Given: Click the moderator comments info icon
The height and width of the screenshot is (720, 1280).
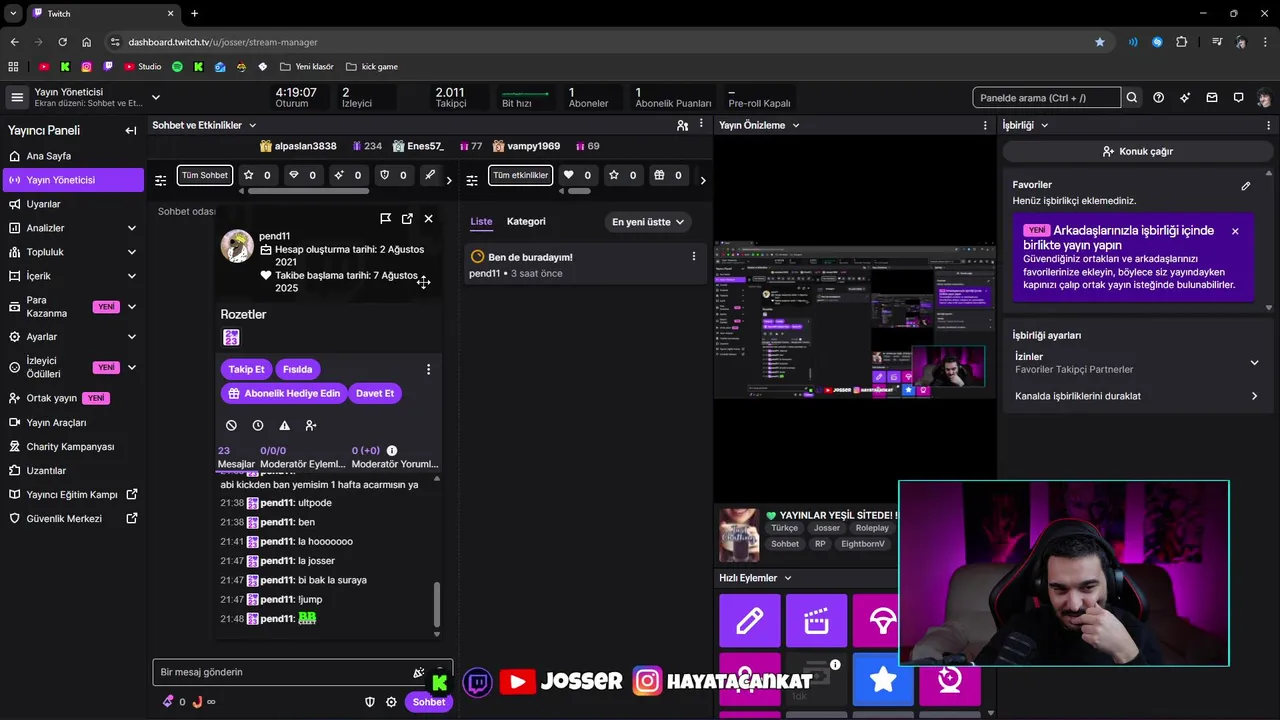Looking at the screenshot, I should click(392, 451).
